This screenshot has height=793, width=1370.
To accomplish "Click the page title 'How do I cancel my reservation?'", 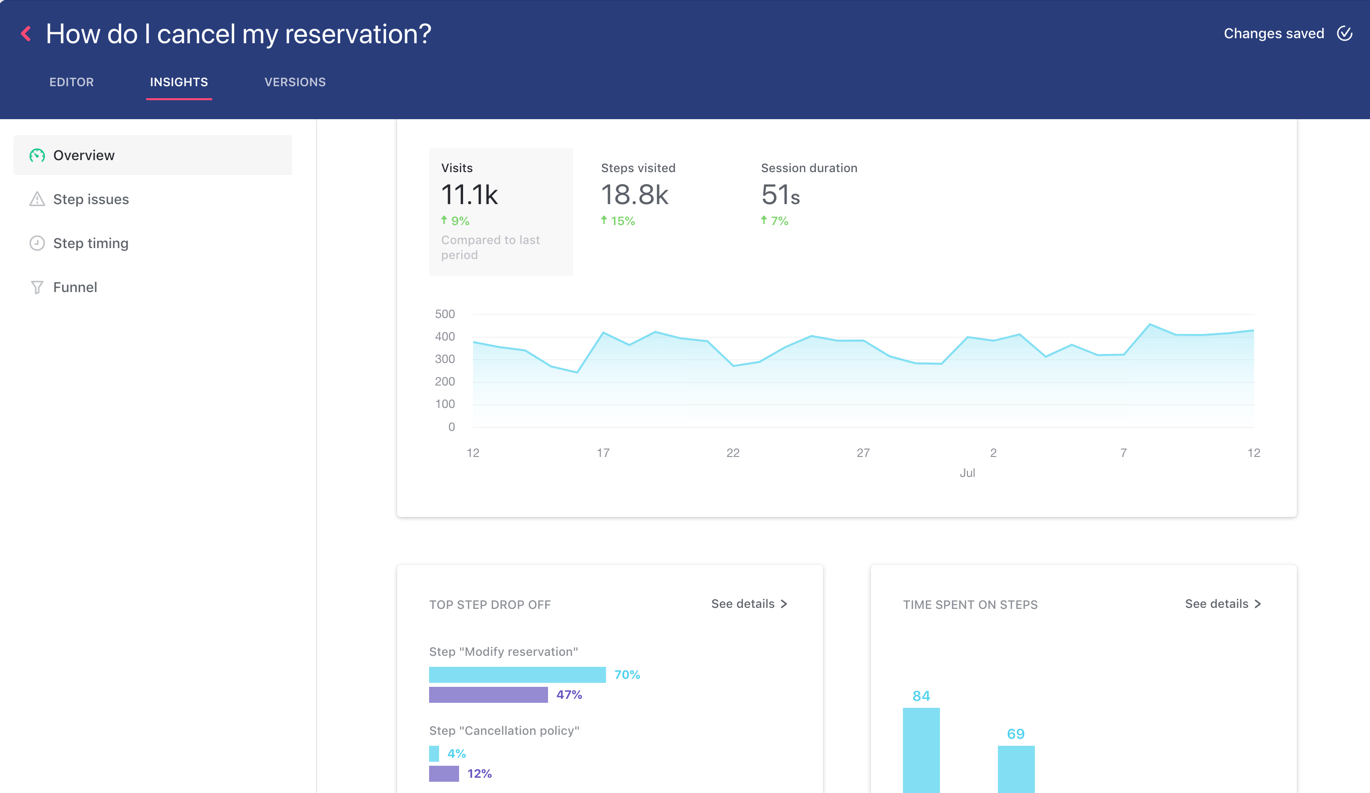I will click(x=239, y=34).
